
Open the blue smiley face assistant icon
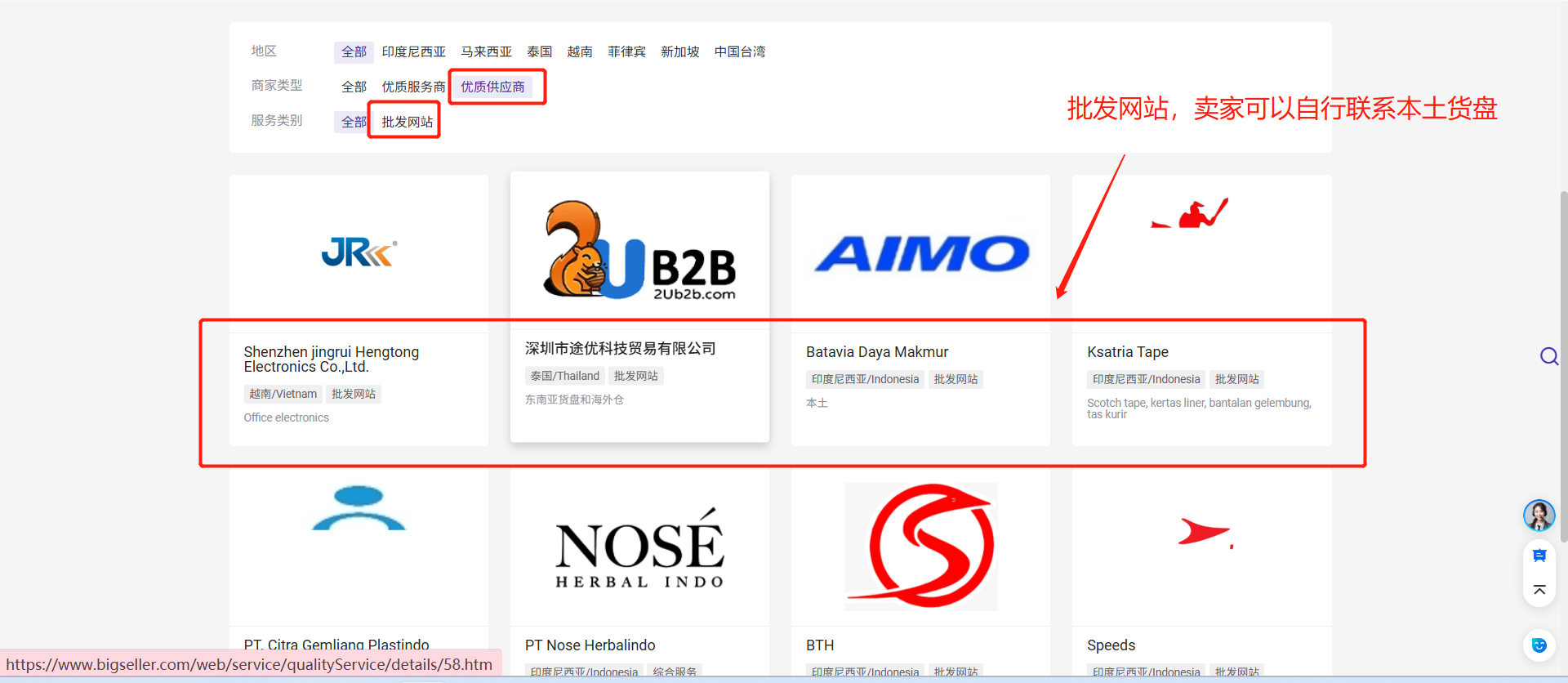coord(1539,645)
